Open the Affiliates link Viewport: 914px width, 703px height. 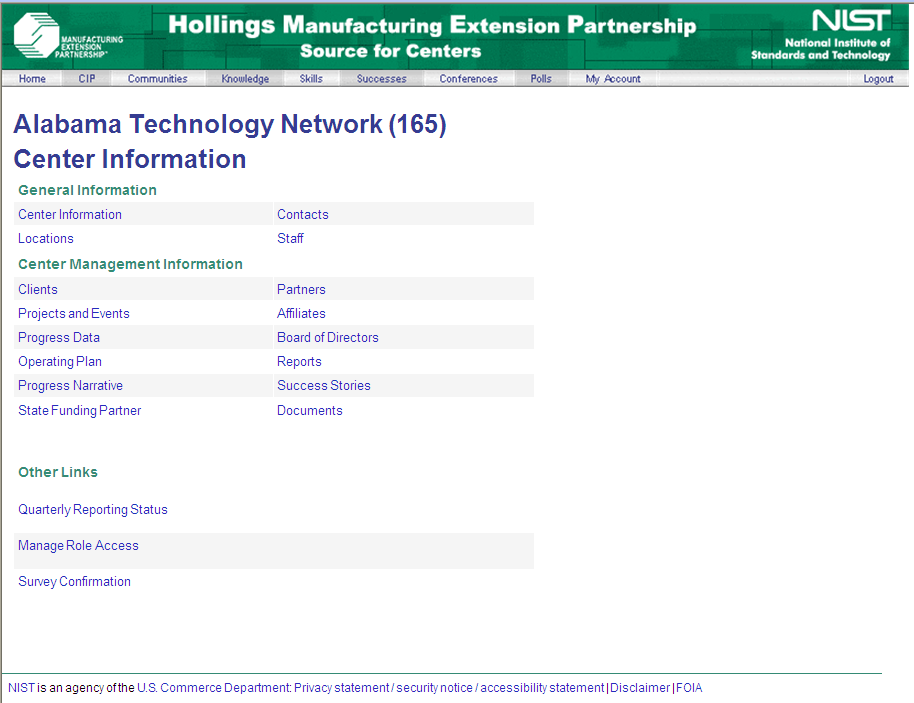(301, 314)
